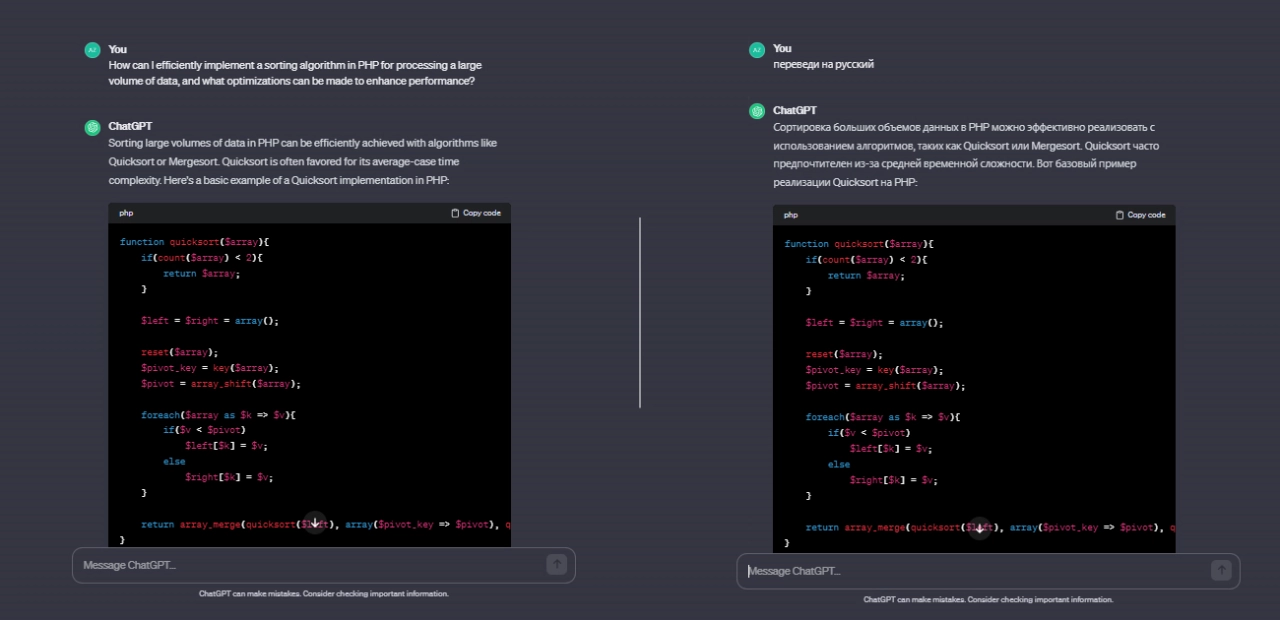Click the user avatar in the left chat
Image resolution: width=1280 pixels, height=620 pixels.
pyautogui.click(x=92, y=49)
